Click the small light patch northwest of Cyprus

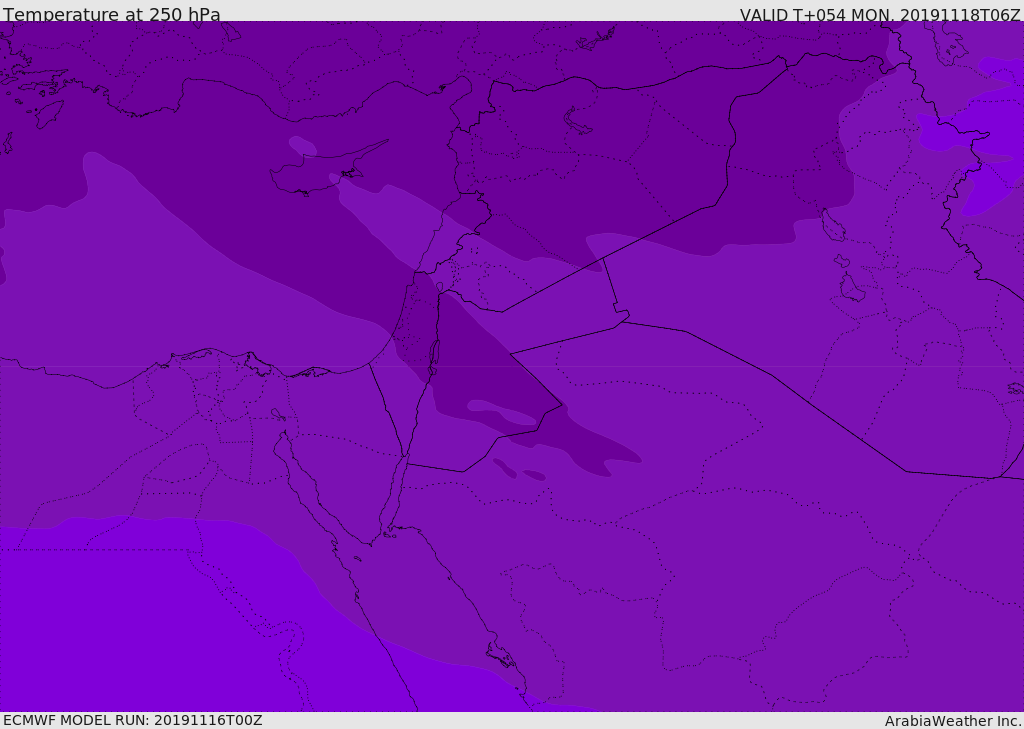point(302,146)
